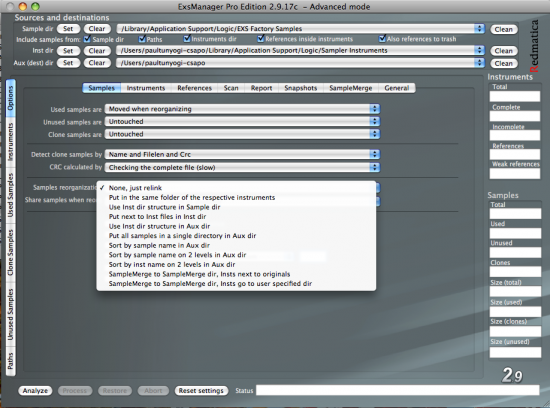This screenshot has width=550, height=408.
Task: Click the Reset settings button
Action: 201,390
